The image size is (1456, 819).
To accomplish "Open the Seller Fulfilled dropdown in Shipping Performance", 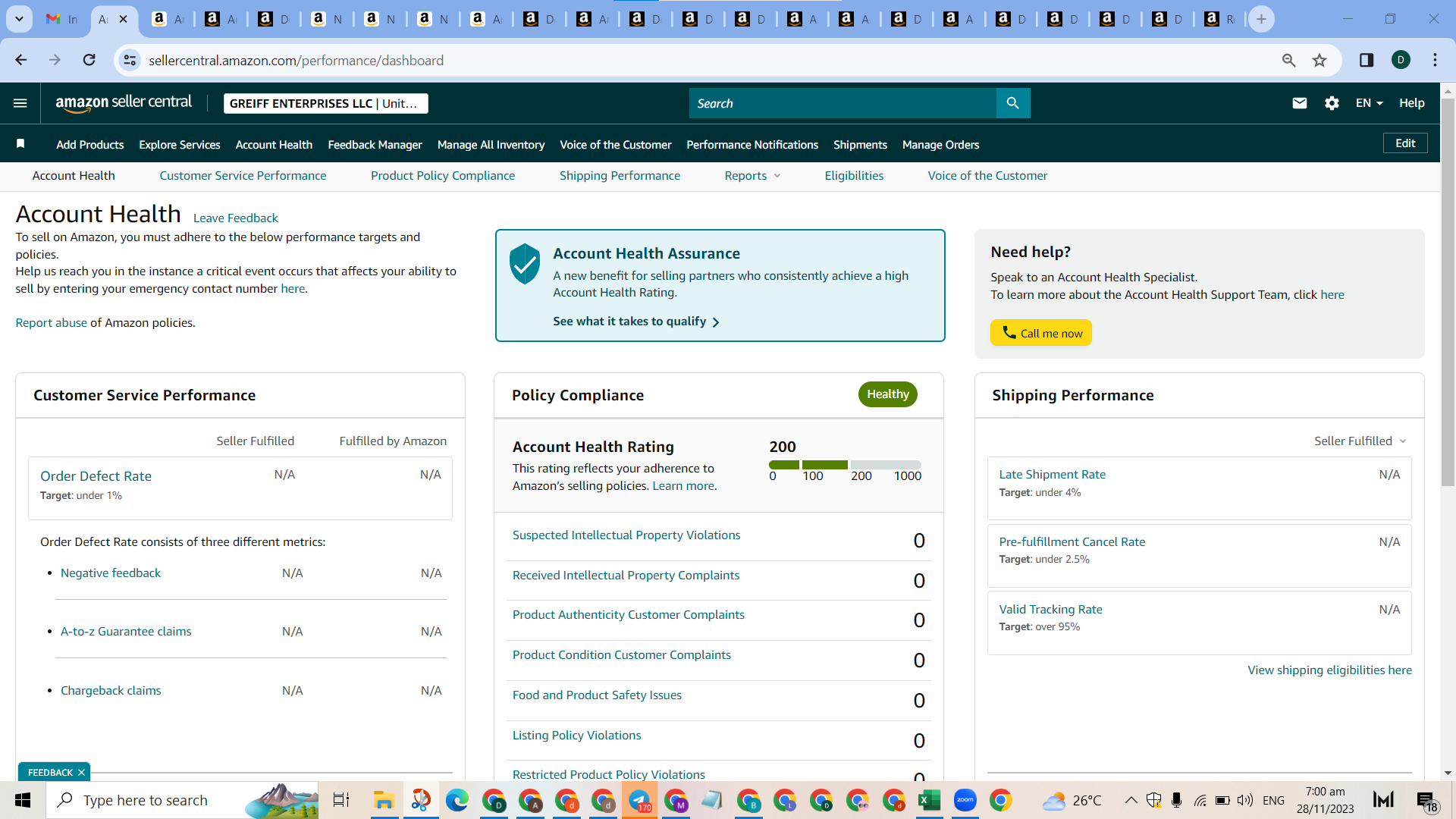I will click(x=1360, y=441).
